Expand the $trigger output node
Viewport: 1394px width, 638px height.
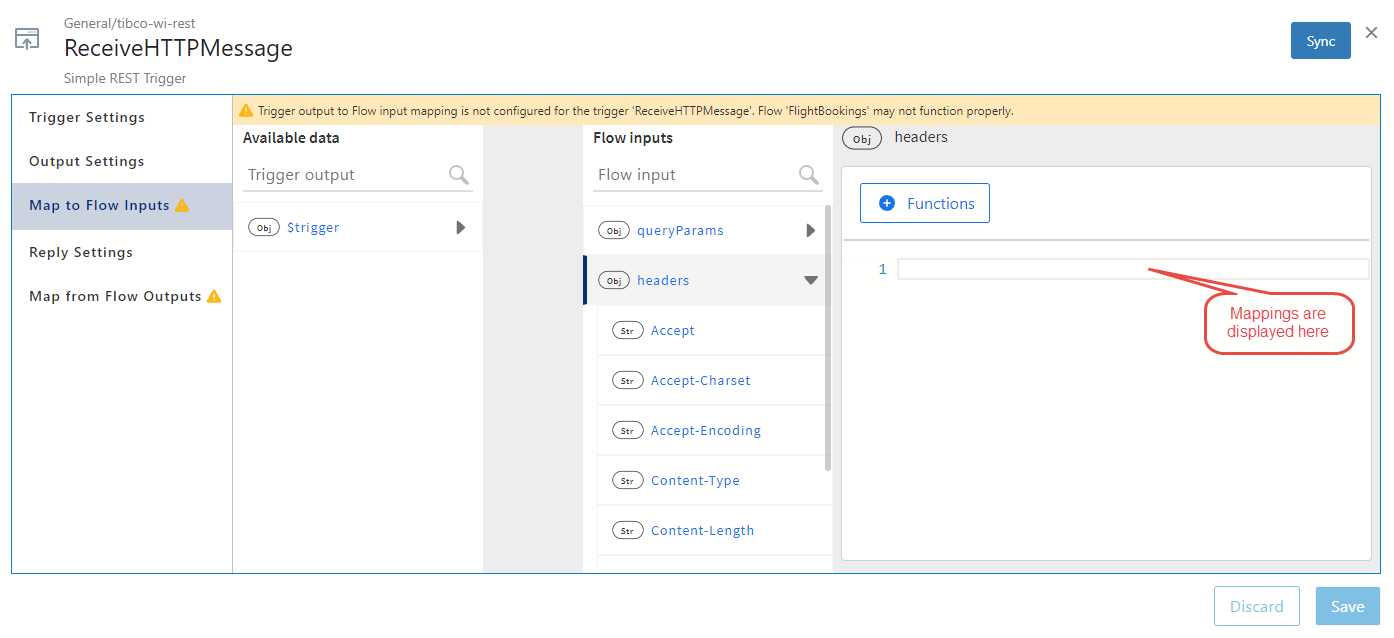461,228
